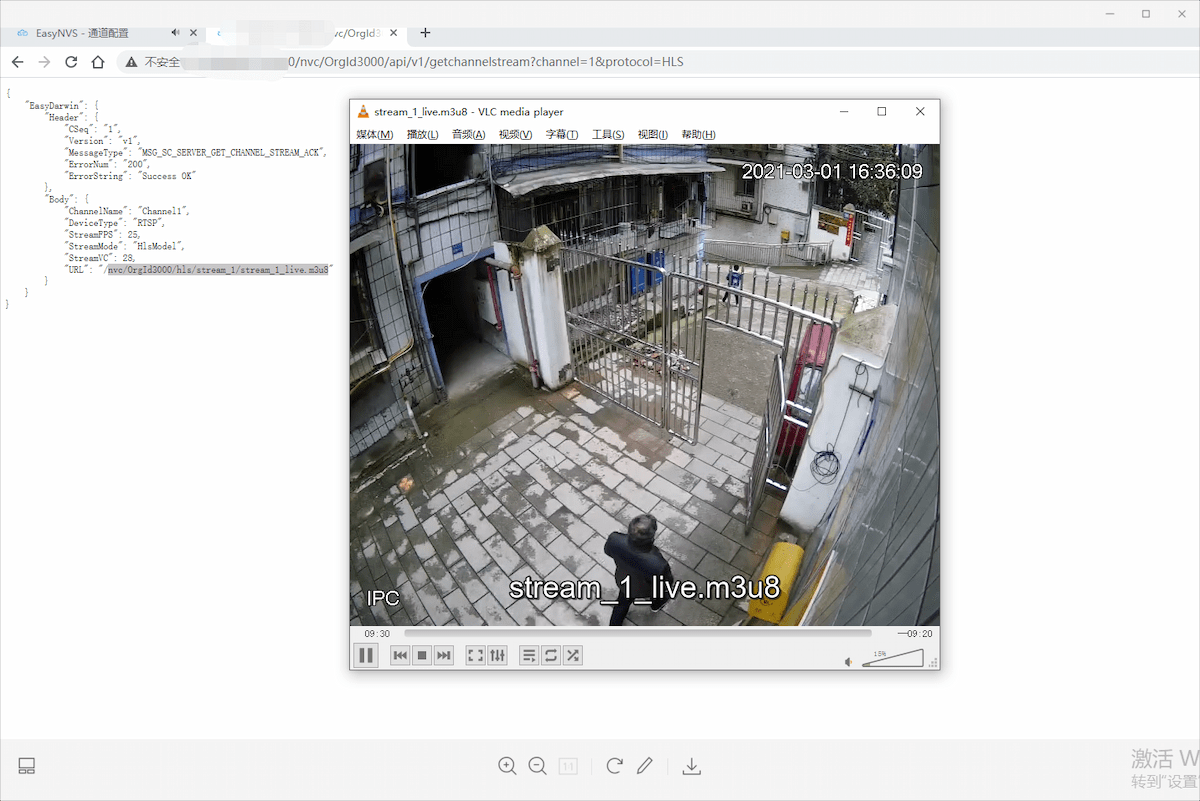The width and height of the screenshot is (1200, 801).
Task: Toggle VLC fullscreen video mode
Action: click(476, 656)
